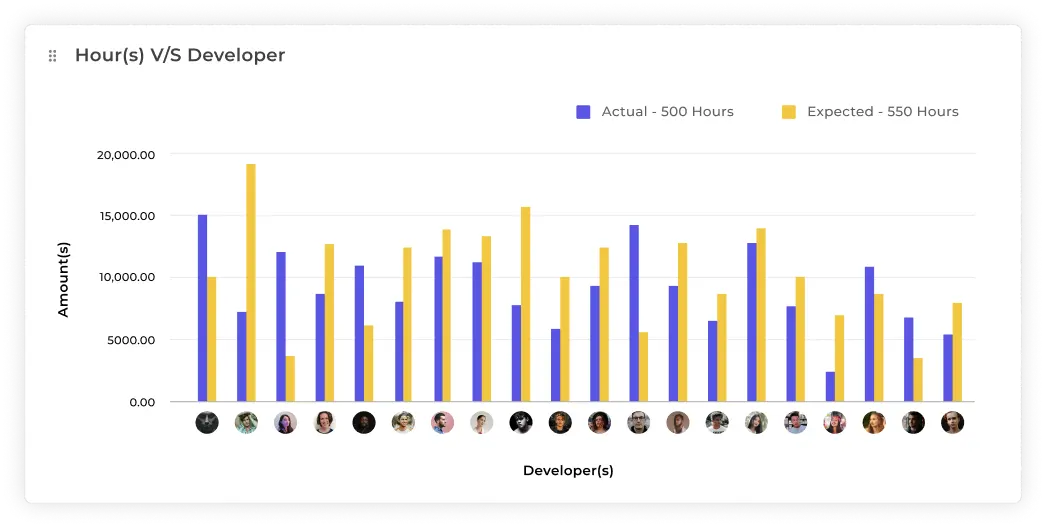The height and width of the screenshot is (528, 1046).
Task: Click the twelfth developer avatar, man with glasses
Action: (x=638, y=423)
